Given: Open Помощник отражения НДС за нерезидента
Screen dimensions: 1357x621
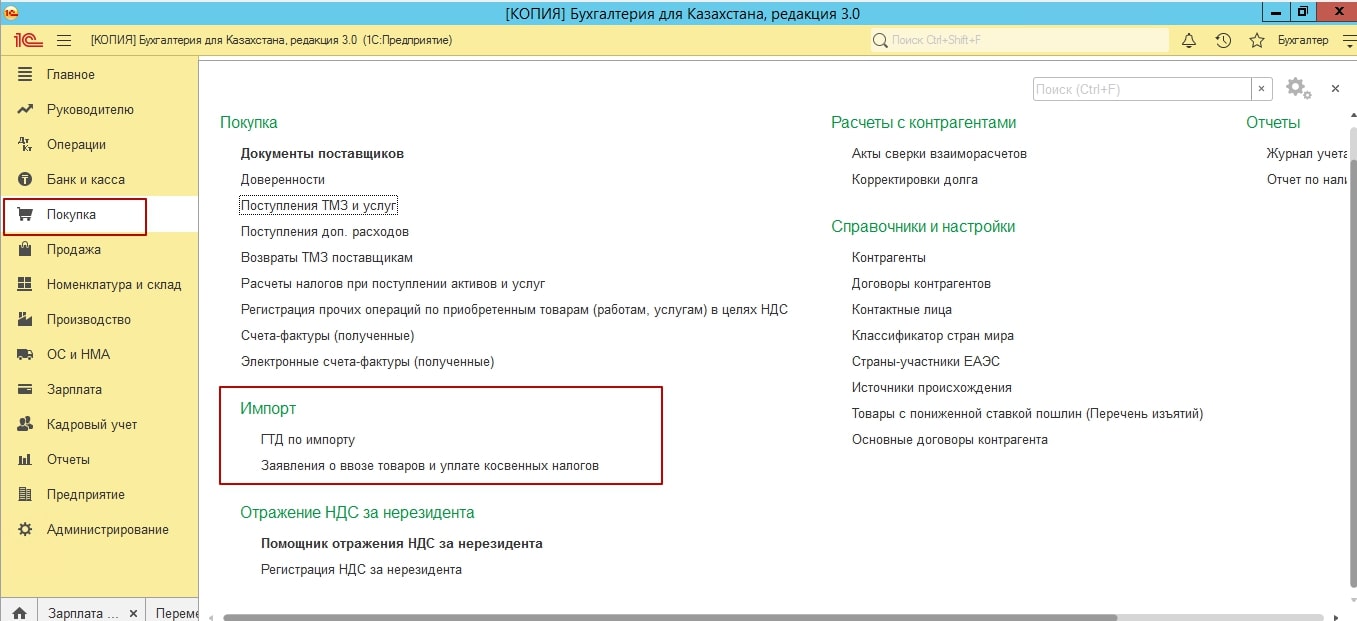Looking at the screenshot, I should point(401,544).
